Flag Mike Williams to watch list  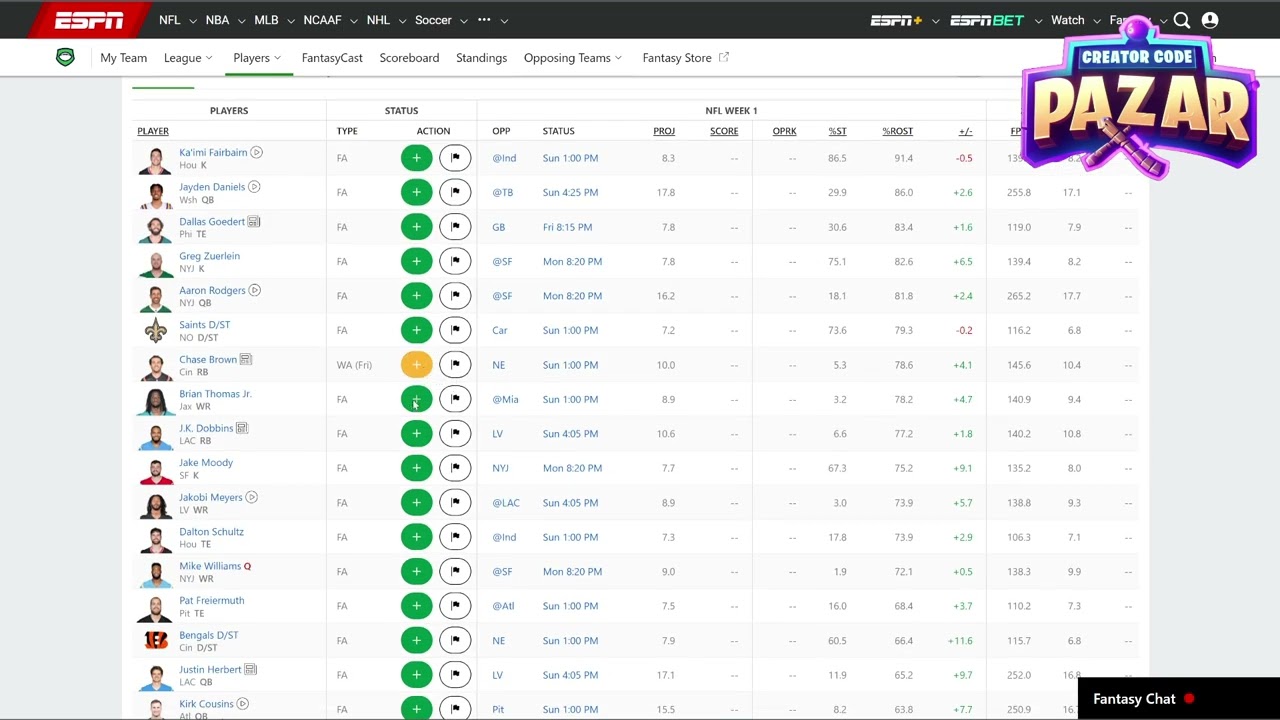455,572
